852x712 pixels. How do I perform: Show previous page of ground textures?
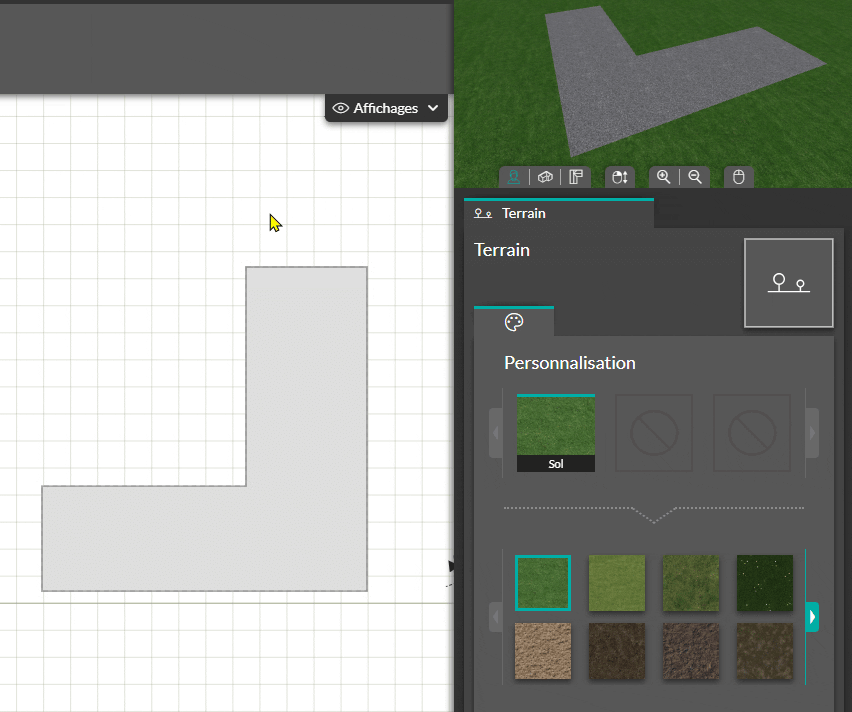(496, 617)
